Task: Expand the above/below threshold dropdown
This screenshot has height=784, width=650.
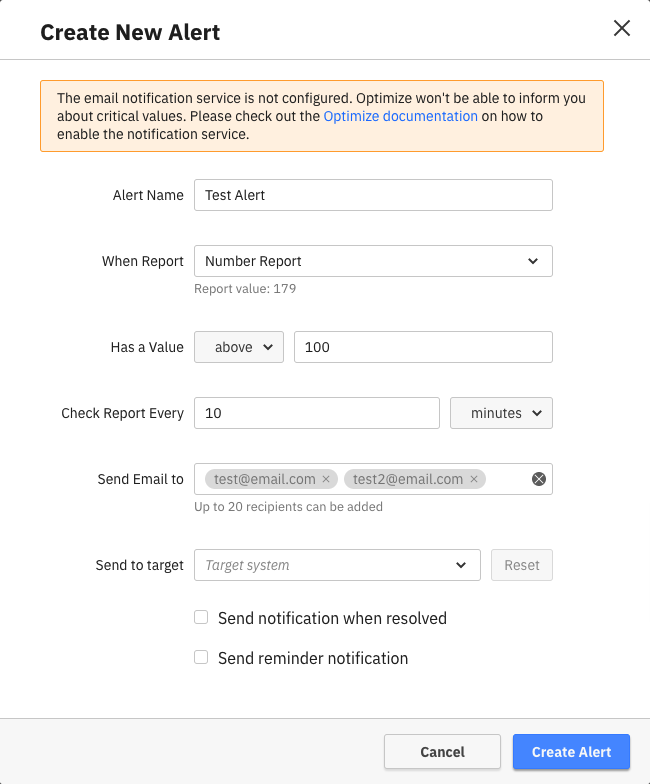Action: pyautogui.click(x=239, y=347)
